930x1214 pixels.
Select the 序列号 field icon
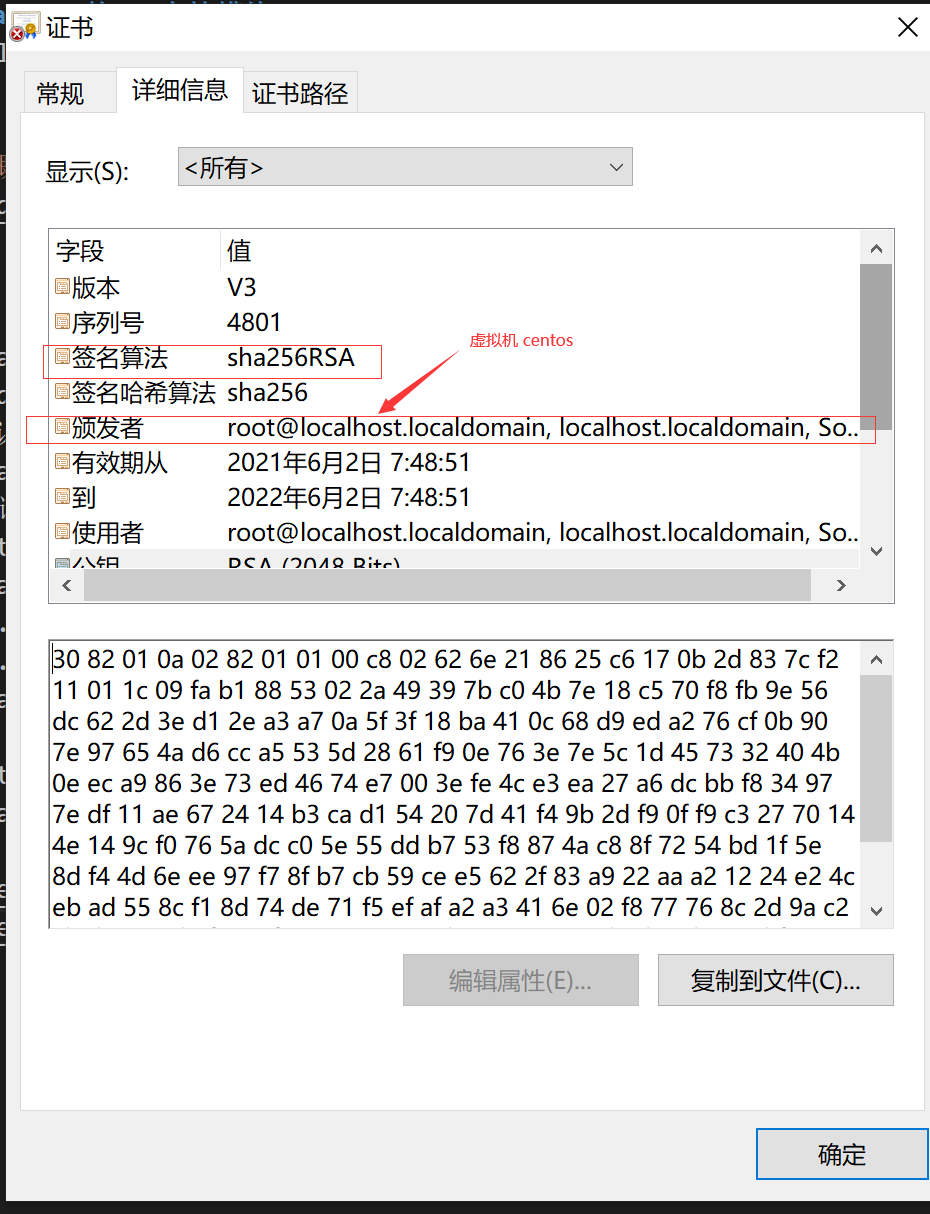62,323
